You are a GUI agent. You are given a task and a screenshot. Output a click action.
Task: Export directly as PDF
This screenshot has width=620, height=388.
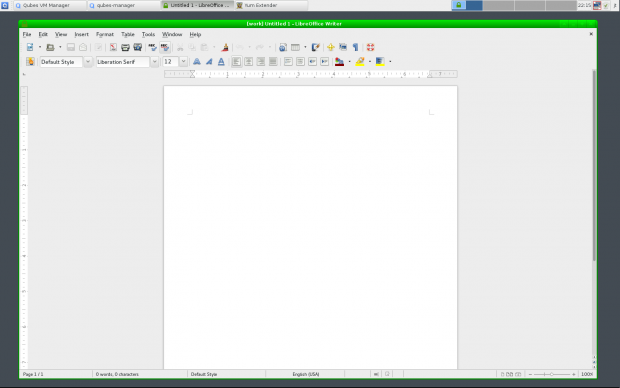113,47
